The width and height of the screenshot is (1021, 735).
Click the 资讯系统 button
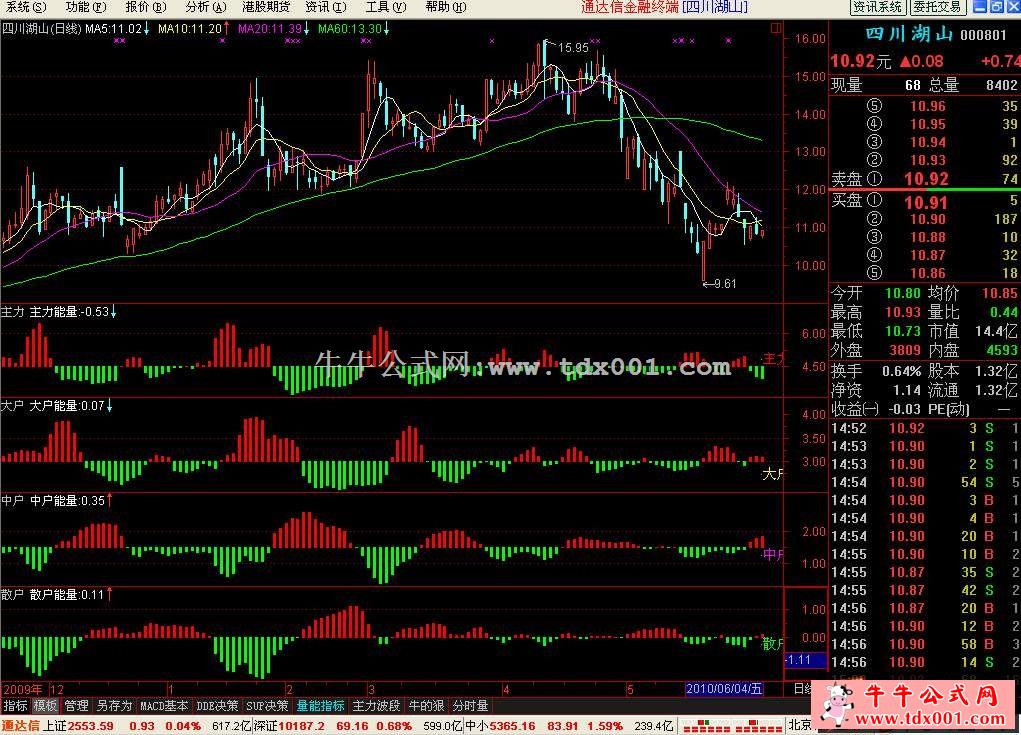coord(877,7)
